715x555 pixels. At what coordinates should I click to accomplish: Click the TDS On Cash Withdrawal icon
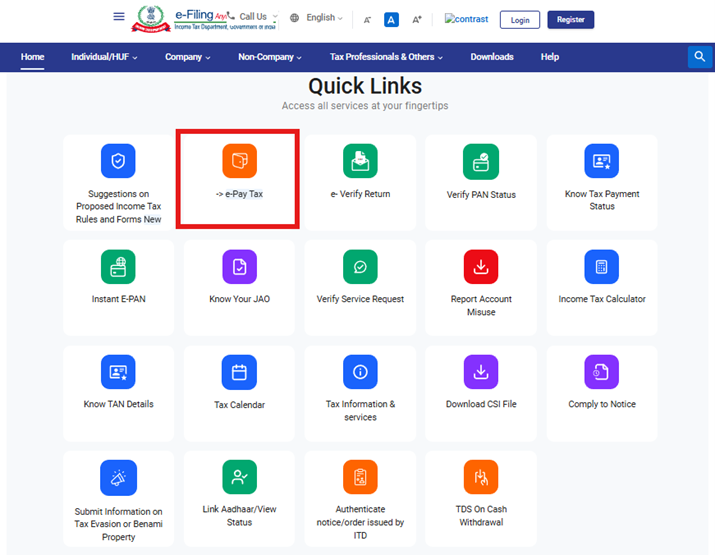pyautogui.click(x=481, y=477)
